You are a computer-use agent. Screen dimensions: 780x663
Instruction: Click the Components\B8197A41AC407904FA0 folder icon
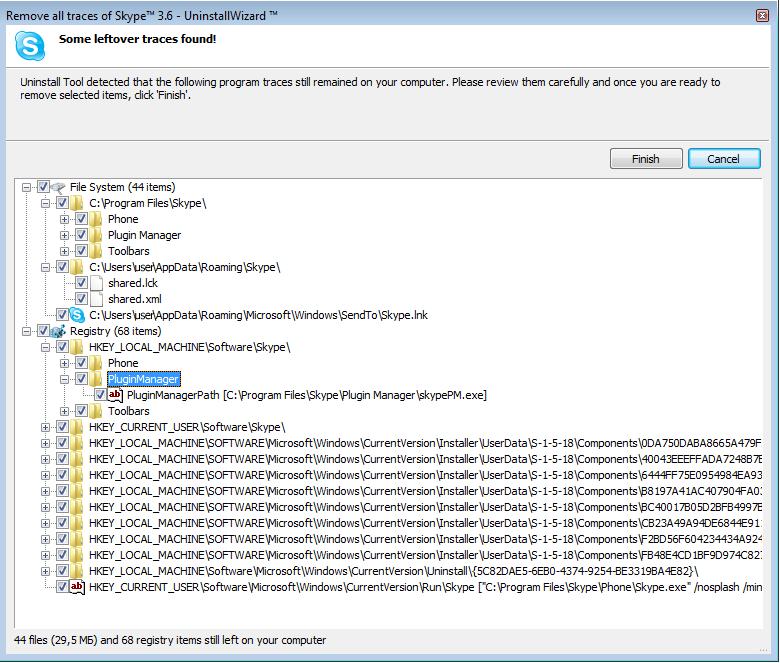tap(77, 491)
